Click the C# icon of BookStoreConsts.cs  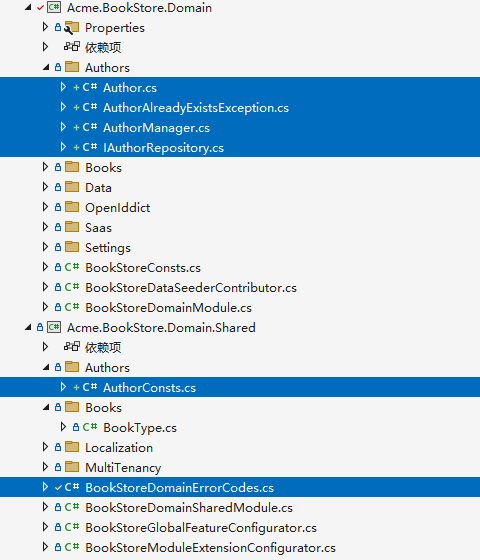(72, 267)
